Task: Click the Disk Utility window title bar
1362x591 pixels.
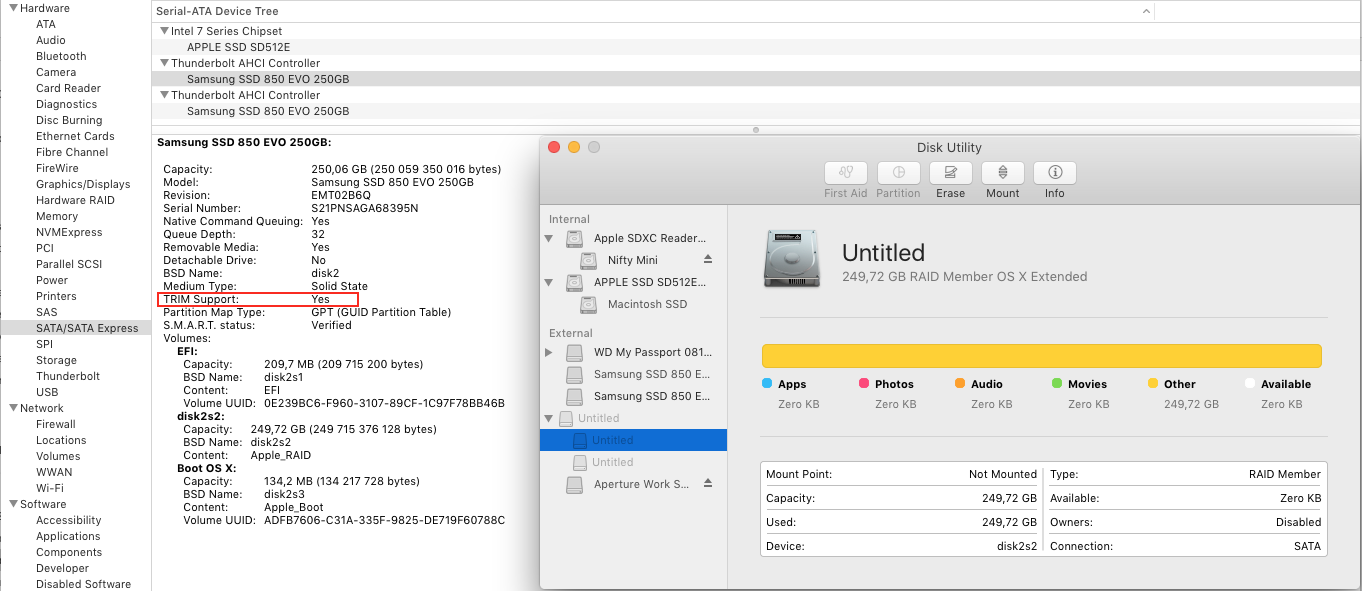Action: (x=950, y=147)
